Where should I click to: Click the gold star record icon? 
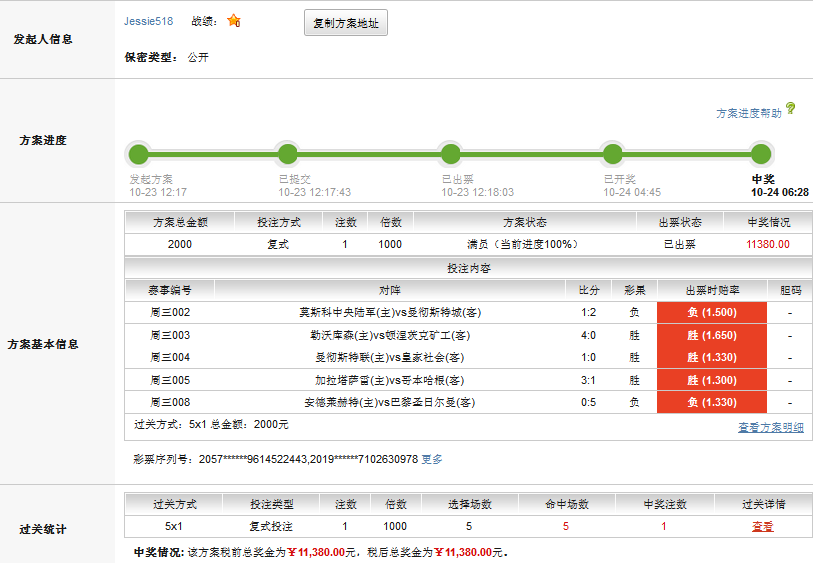click(x=233, y=21)
